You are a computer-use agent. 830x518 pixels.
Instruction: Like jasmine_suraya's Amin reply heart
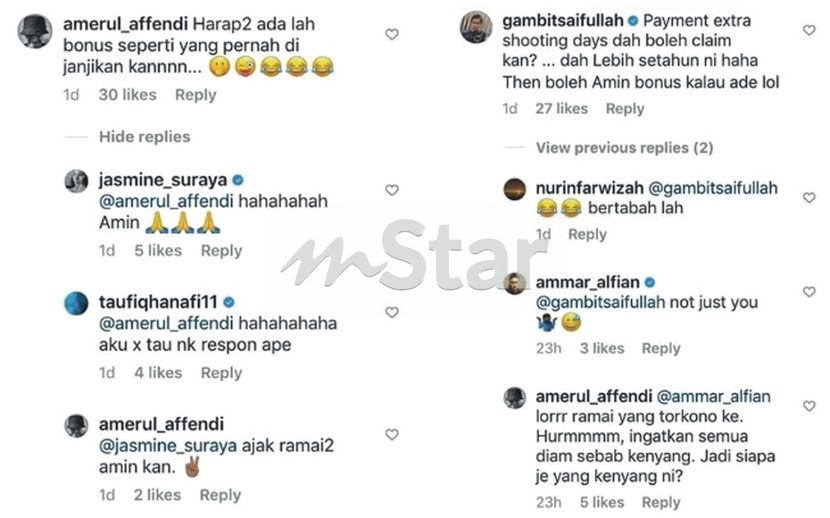[392, 190]
